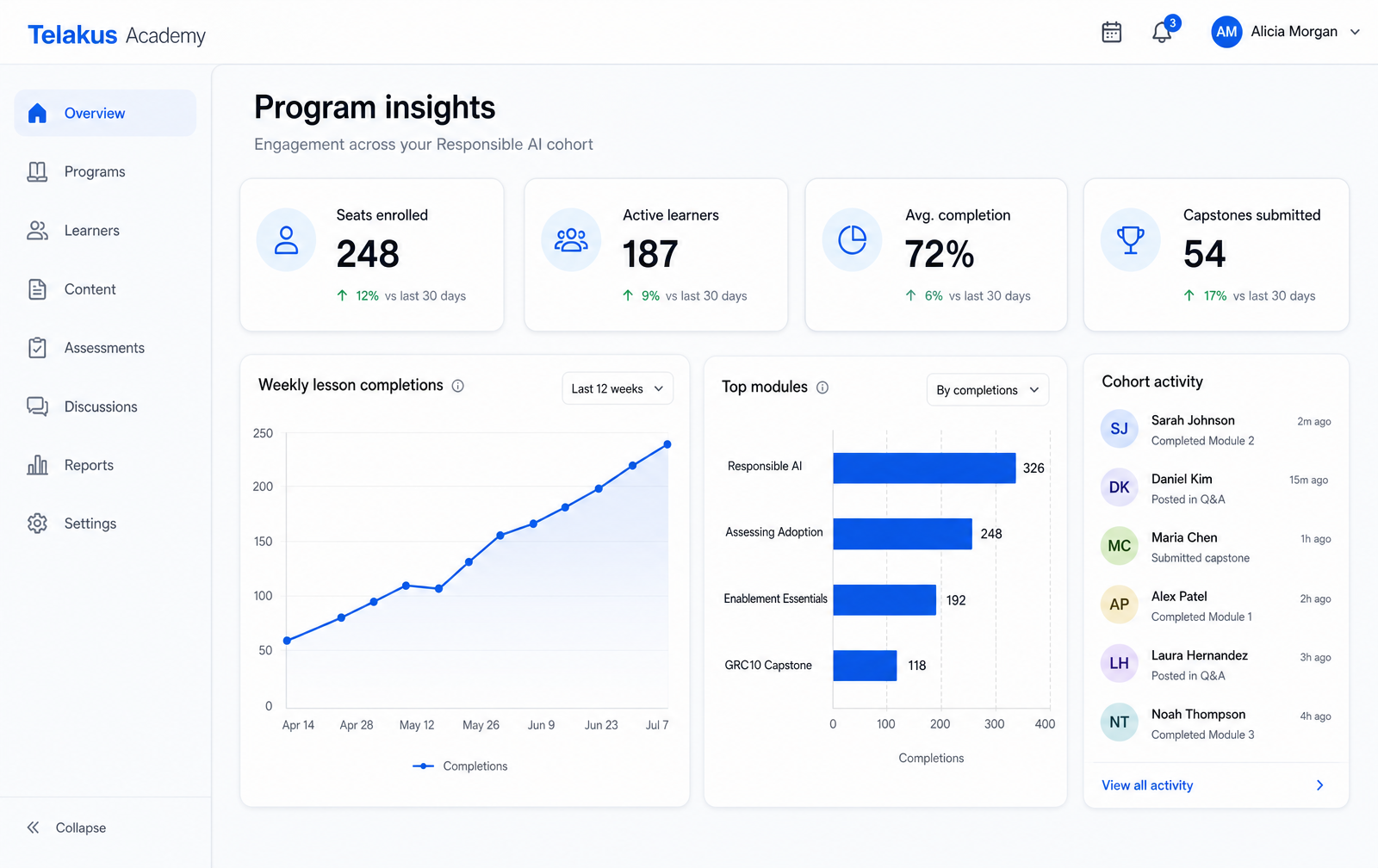Viewport: 1378px width, 868px height.
Task: Expand the Alicia Morgan account chevron
Action: click(1355, 32)
